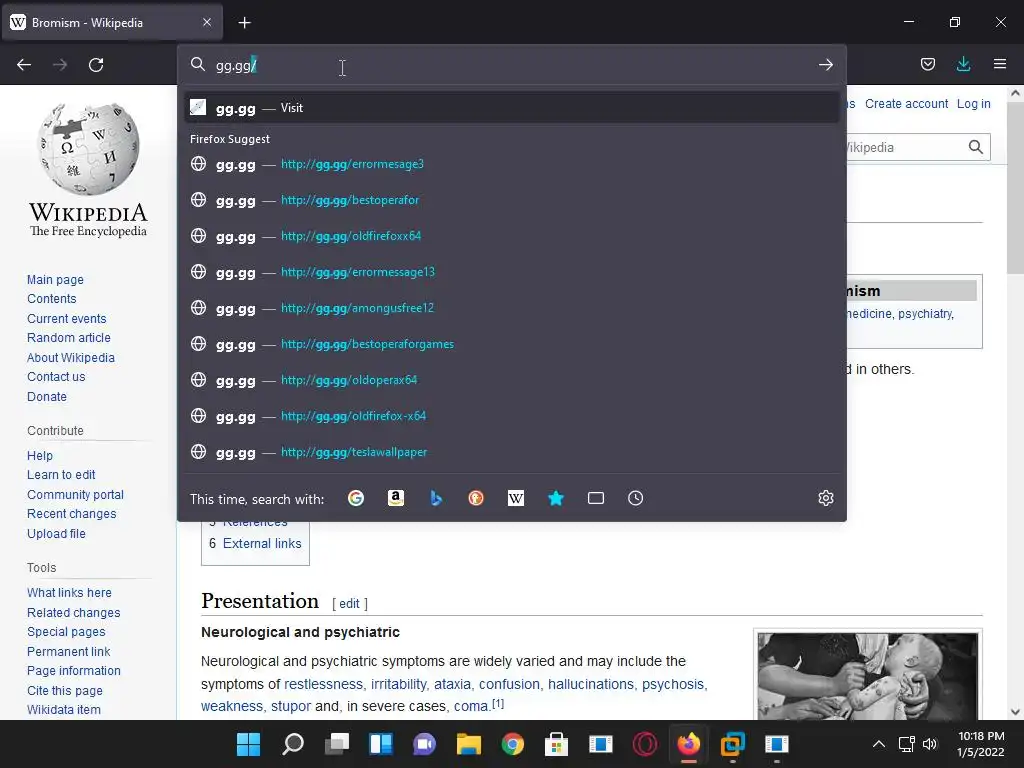The width and height of the screenshot is (1024, 768).
Task: Search with Wikipedia this time
Action: coord(516,498)
